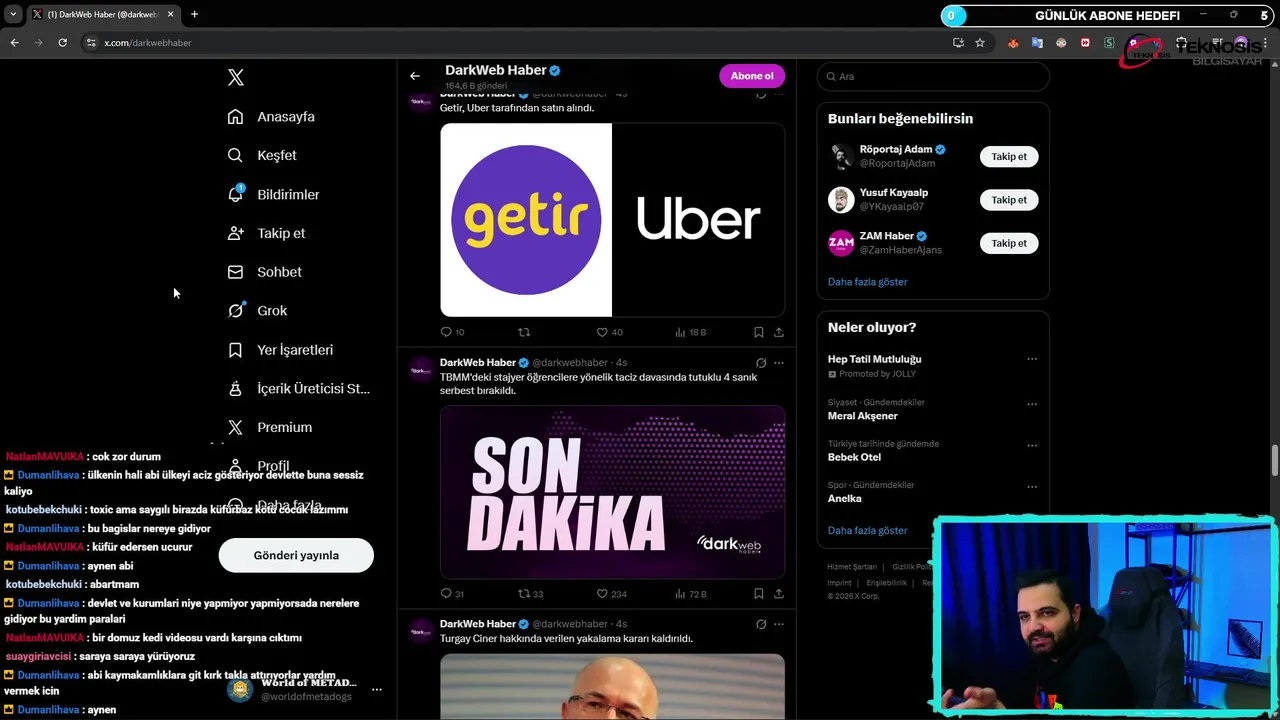1280x720 pixels.
Task: Open DarkWeb Haber avatar on TBMM post
Action: (x=421, y=369)
